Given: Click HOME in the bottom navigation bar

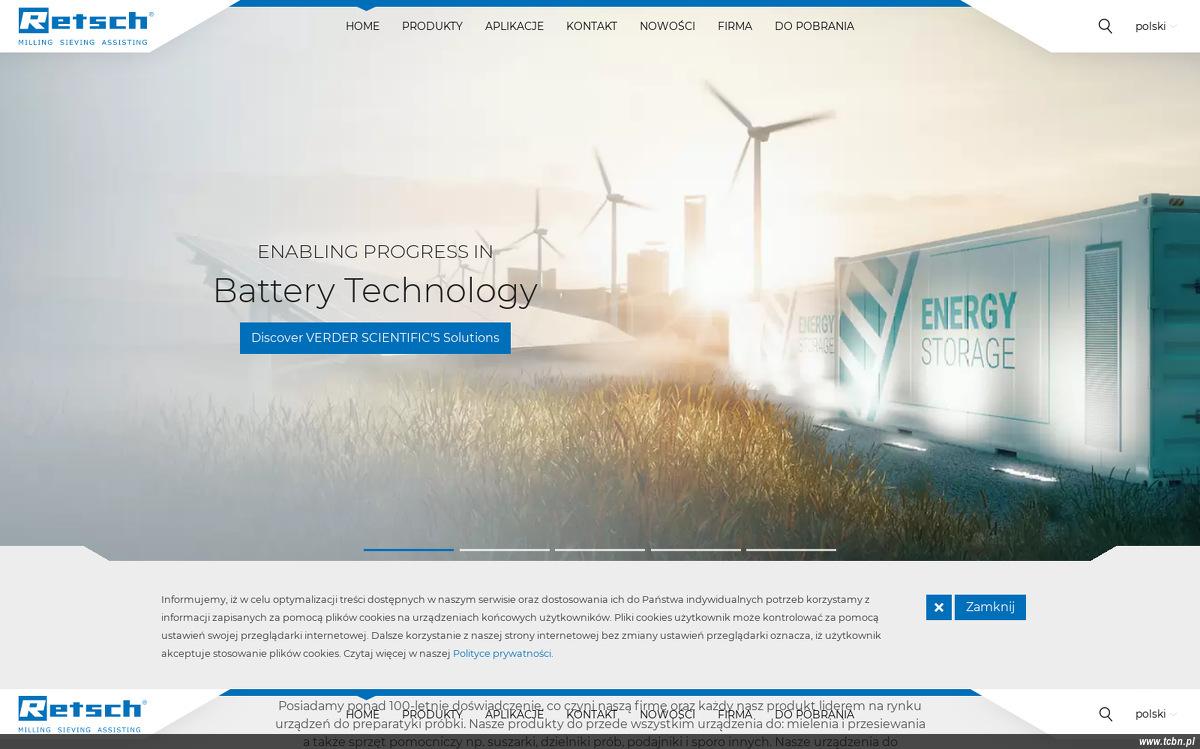Looking at the screenshot, I should point(363,714).
